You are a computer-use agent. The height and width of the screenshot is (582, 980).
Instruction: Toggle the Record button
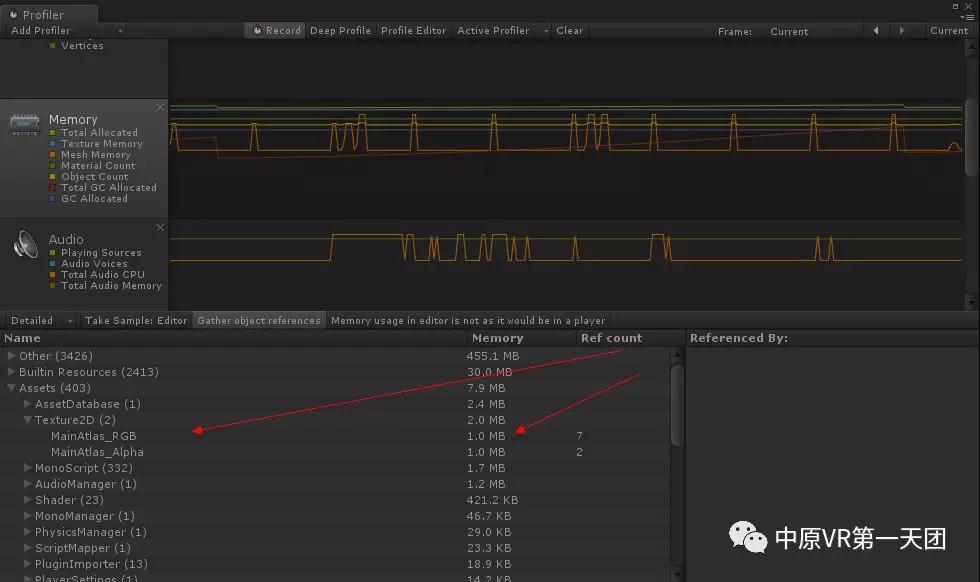(276, 31)
